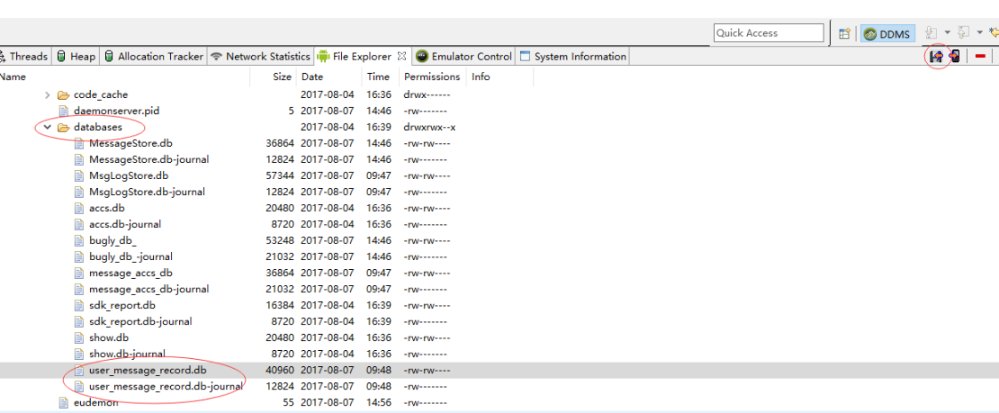Image resolution: width=999 pixels, height=413 pixels.
Task: Switch to the Network Statistics tab
Action: point(260,56)
